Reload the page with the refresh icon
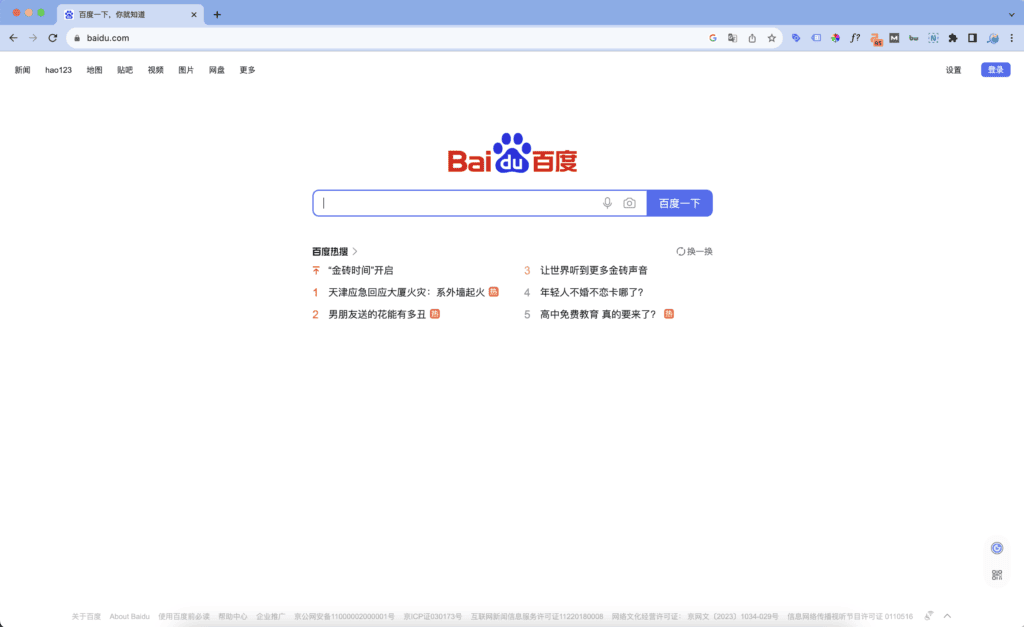1024x627 pixels. point(53,38)
